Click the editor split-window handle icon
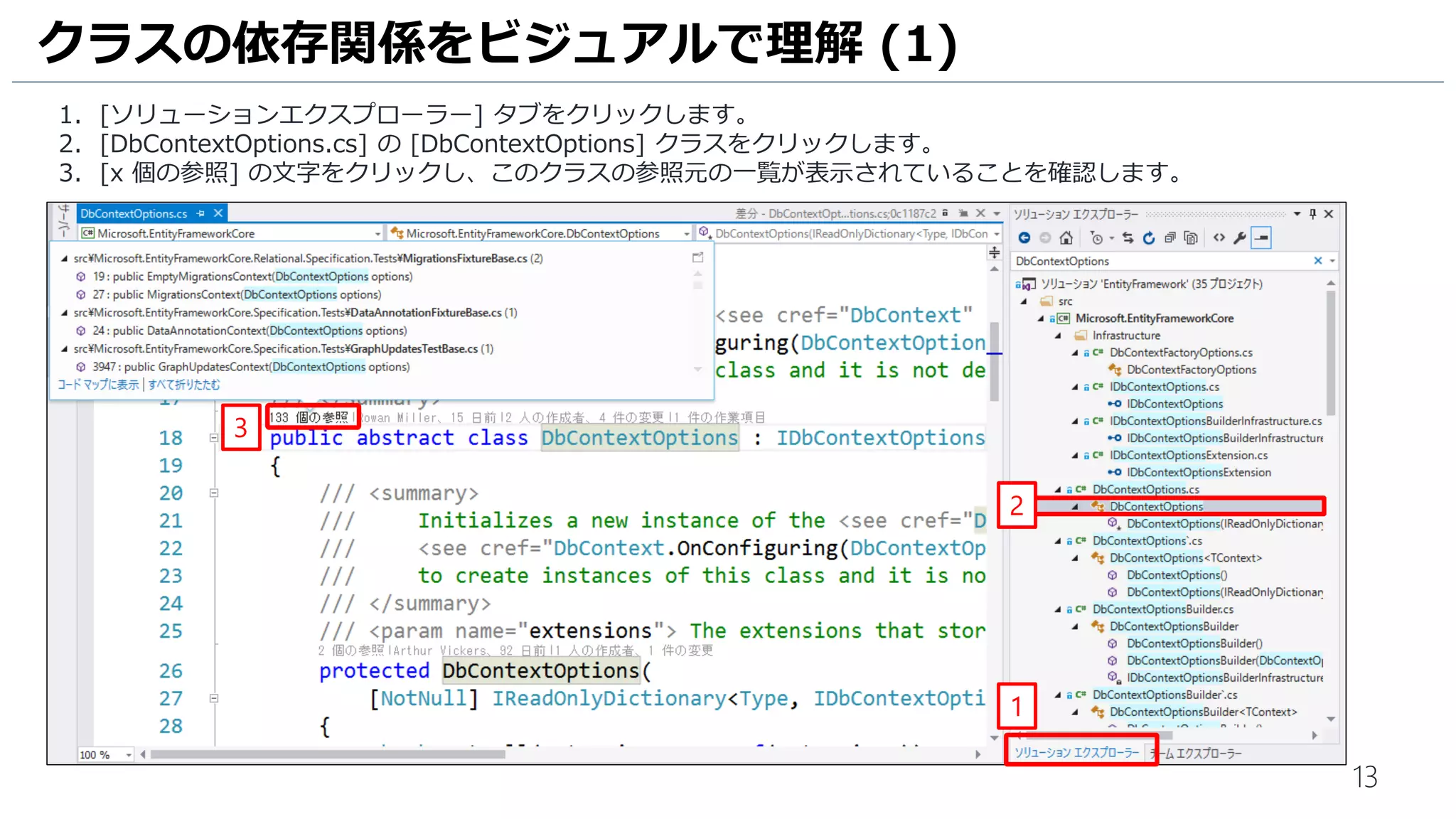 coord(994,252)
